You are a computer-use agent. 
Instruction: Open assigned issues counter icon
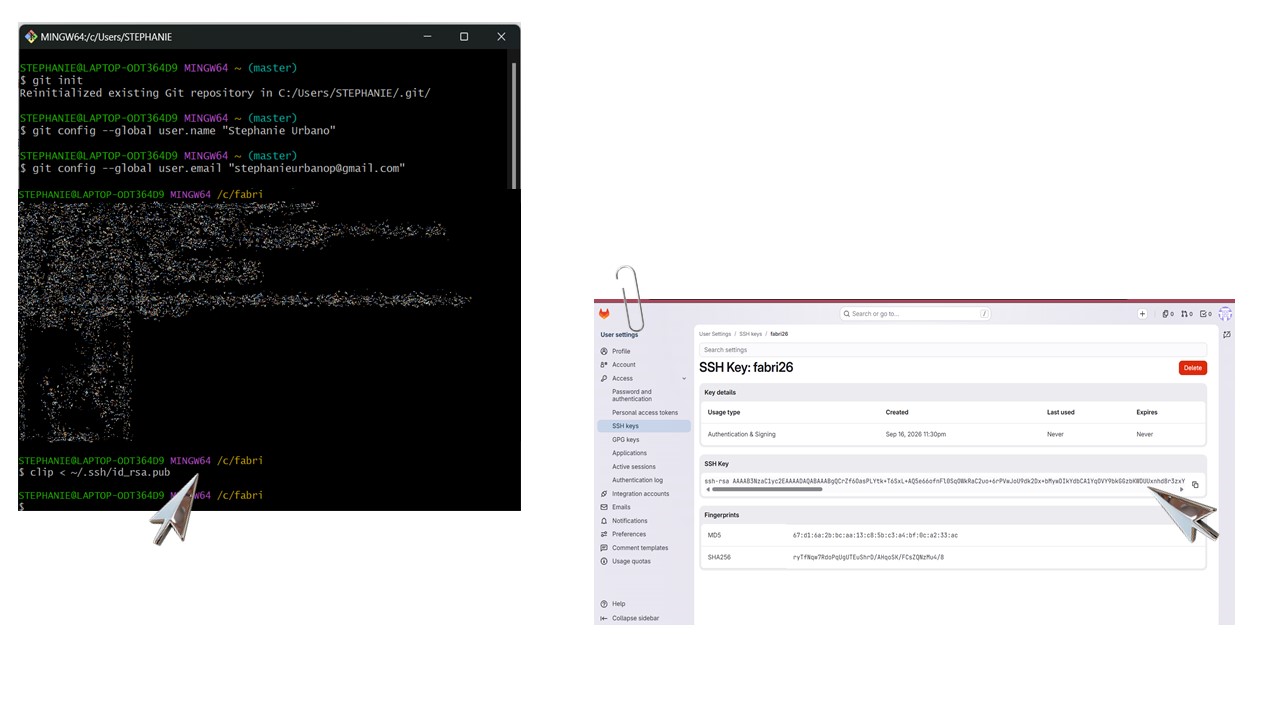pos(1167,314)
